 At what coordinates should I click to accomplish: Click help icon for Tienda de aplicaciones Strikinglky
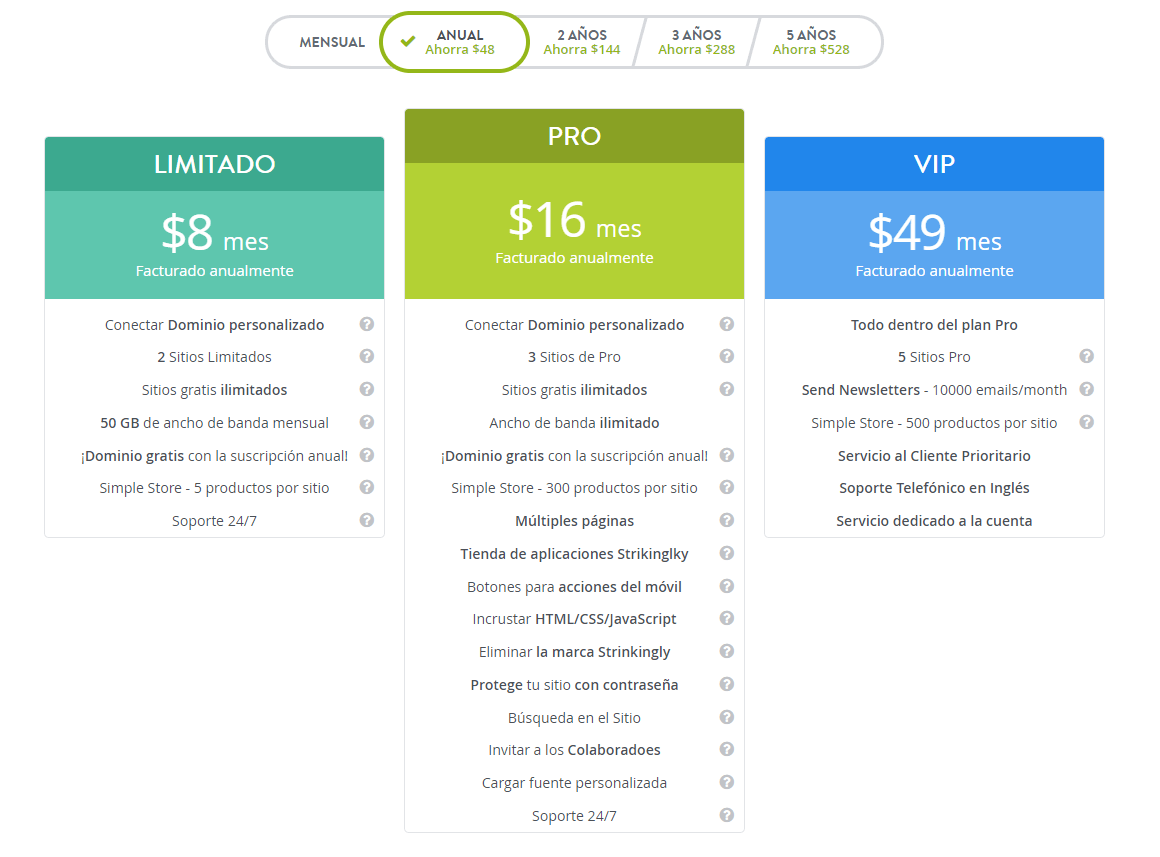(726, 553)
